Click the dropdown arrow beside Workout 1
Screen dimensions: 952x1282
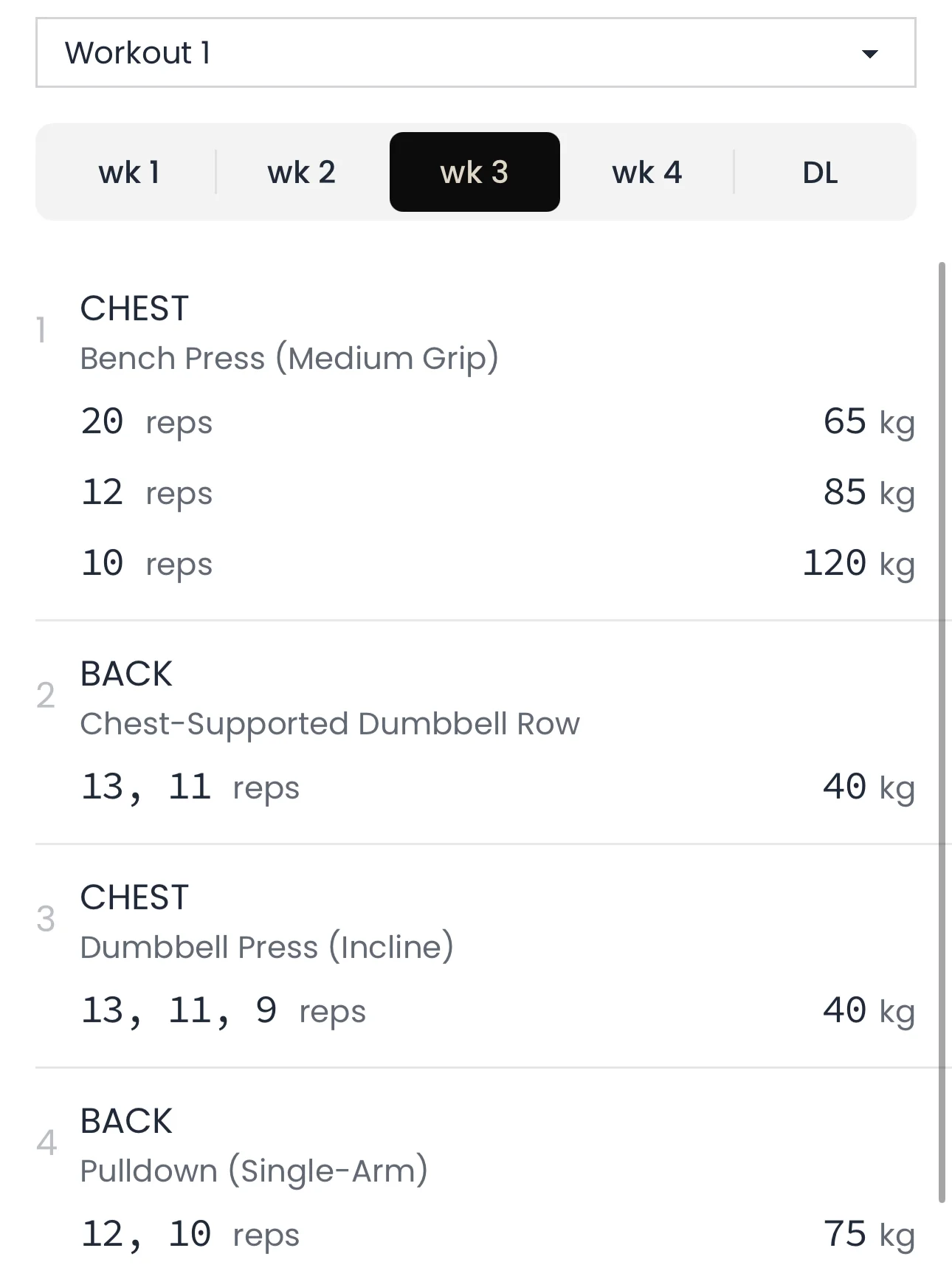click(x=870, y=54)
